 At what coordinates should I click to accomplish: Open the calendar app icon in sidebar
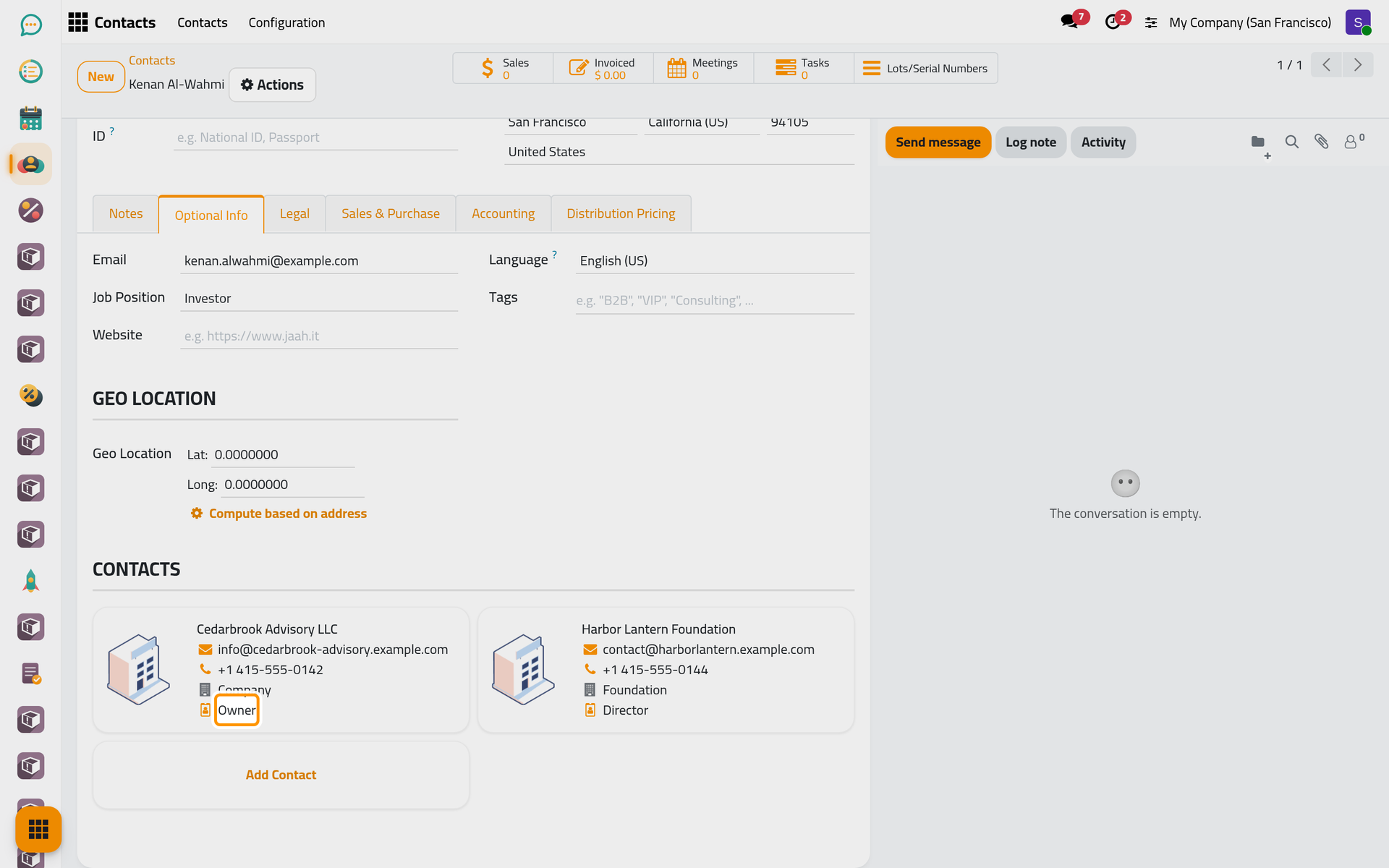tap(30, 118)
